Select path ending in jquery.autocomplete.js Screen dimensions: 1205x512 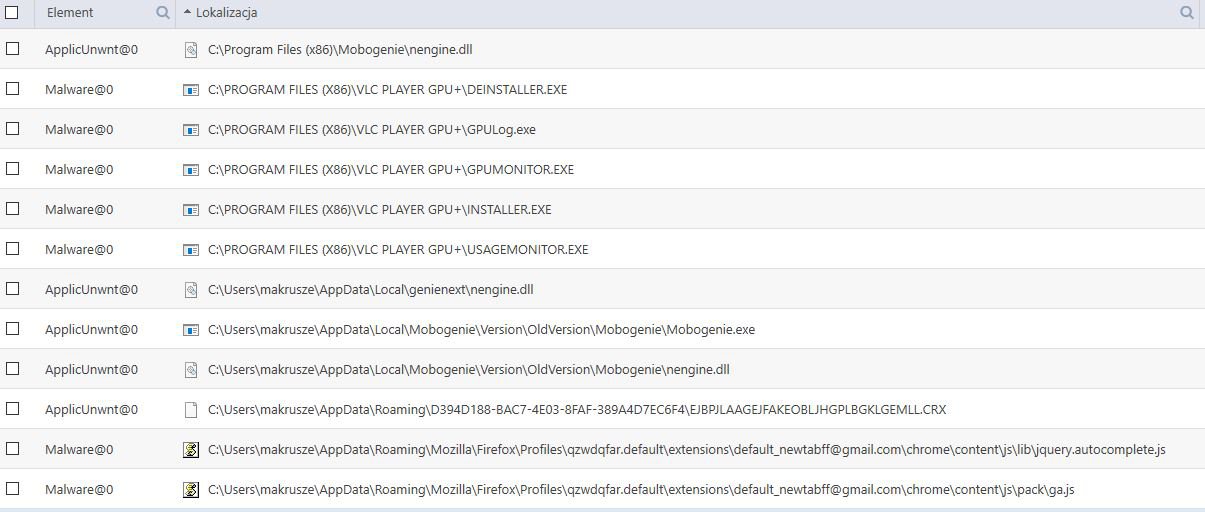pyautogui.click(x=687, y=450)
